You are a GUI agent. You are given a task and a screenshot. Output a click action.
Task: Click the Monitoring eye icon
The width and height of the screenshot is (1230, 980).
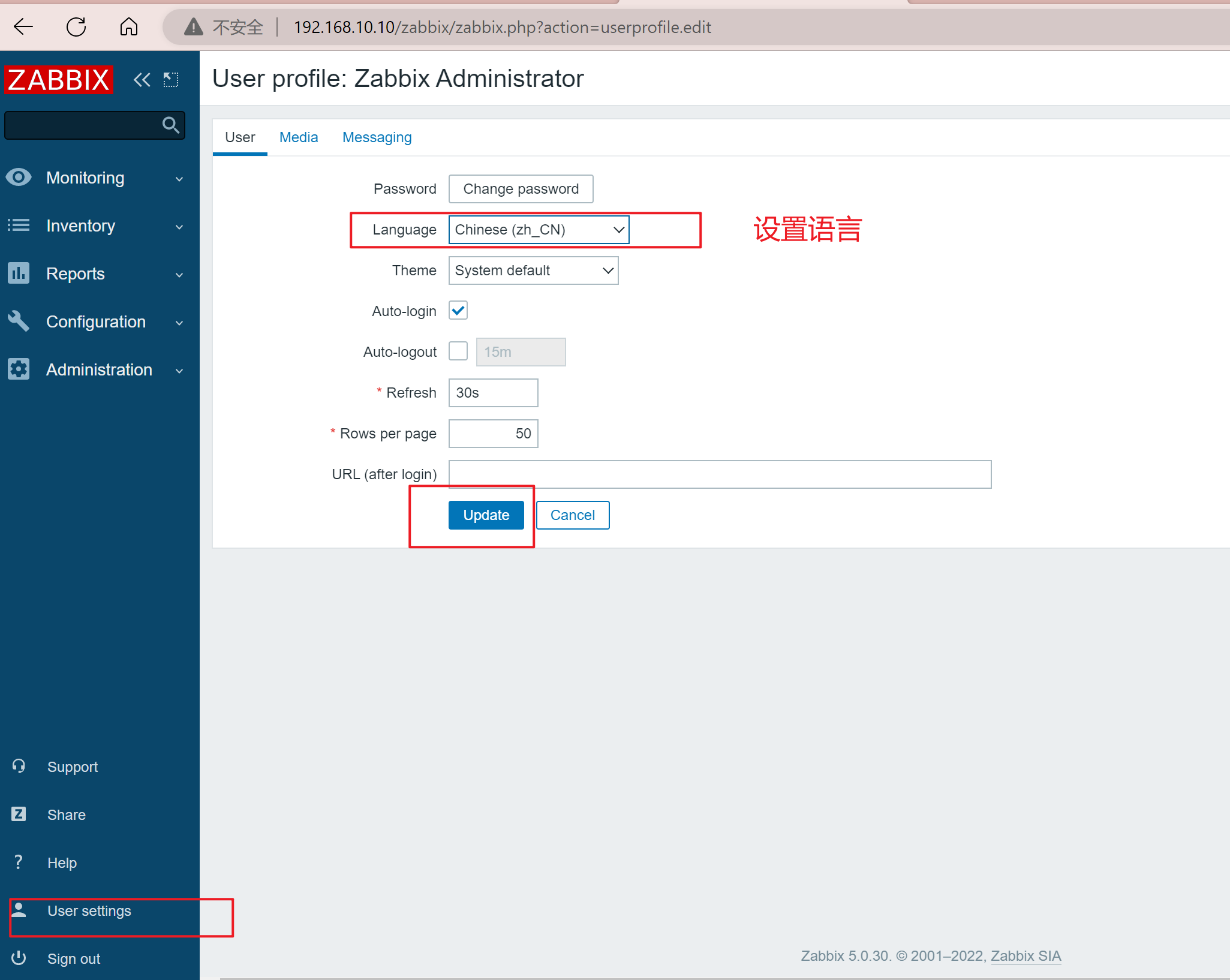(19, 178)
